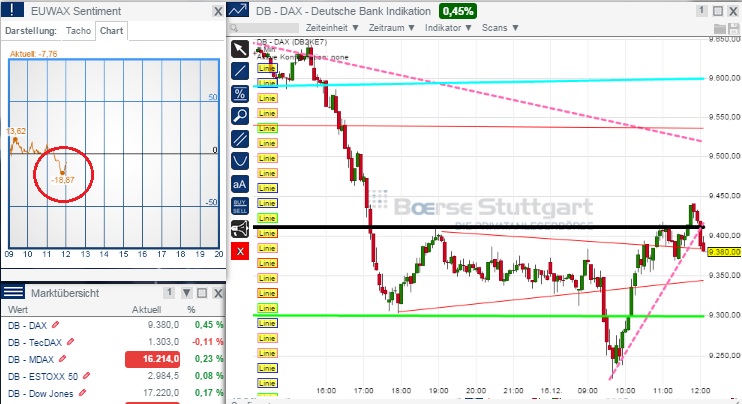Select the trend line drawing tool
This screenshot has height=404, width=742.
click(239, 71)
